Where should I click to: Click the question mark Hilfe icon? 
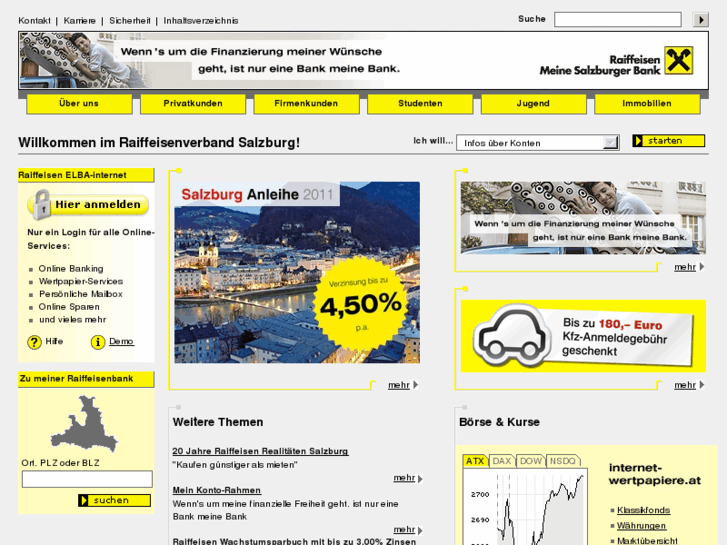[x=34, y=342]
